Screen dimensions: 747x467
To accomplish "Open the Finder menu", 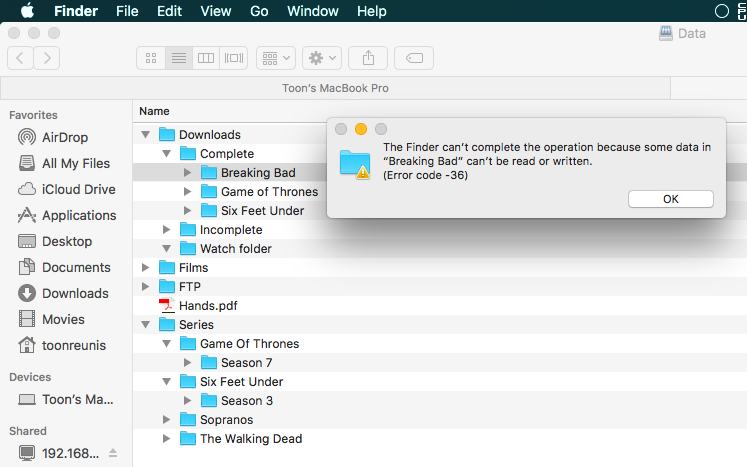I will pyautogui.click(x=76, y=11).
